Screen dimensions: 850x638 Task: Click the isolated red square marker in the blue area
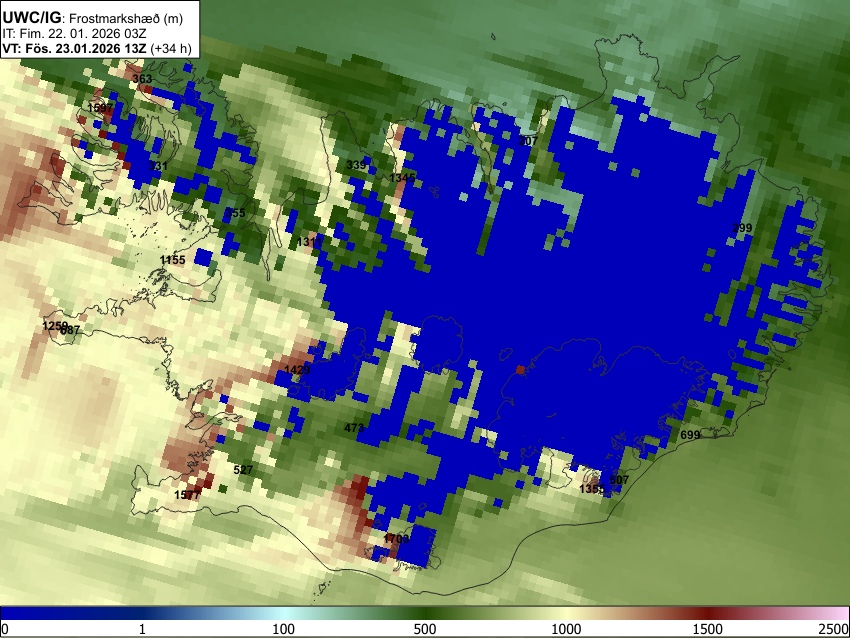(520, 370)
